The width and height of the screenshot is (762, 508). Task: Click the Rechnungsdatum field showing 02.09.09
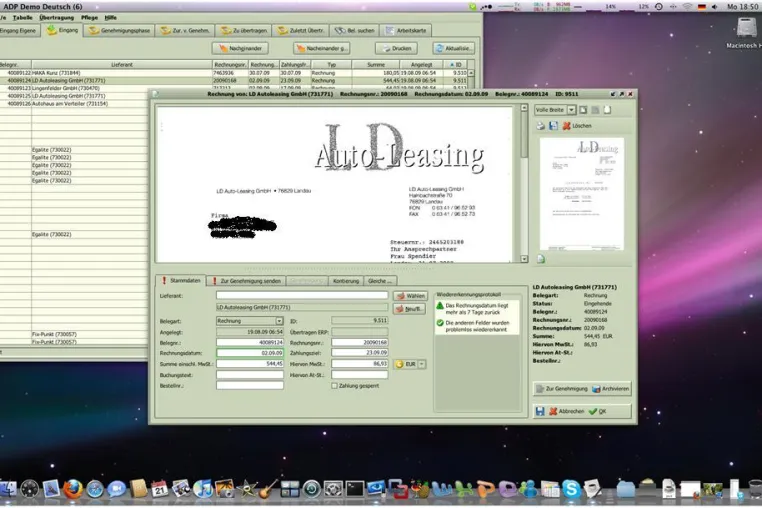250,353
